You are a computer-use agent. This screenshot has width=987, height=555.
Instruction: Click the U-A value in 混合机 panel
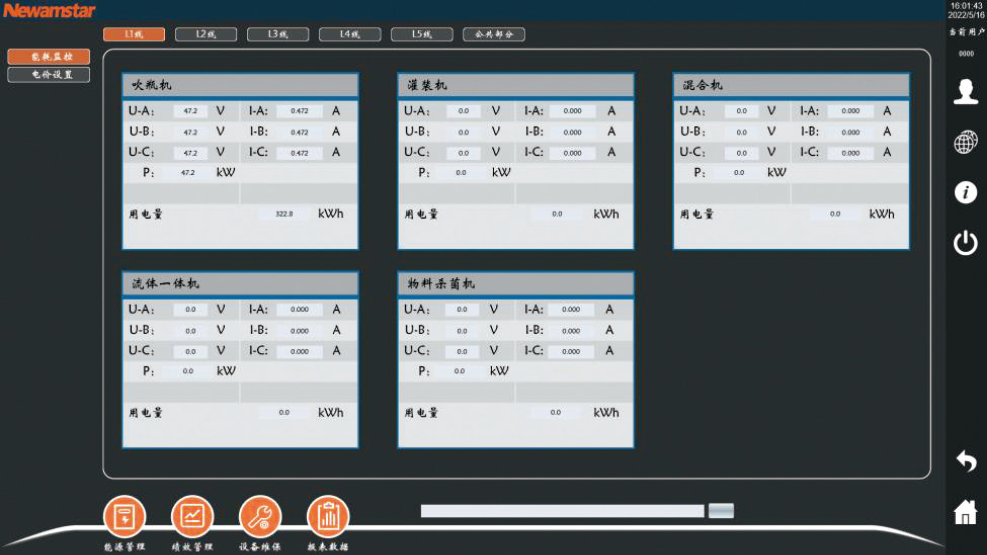[742, 111]
